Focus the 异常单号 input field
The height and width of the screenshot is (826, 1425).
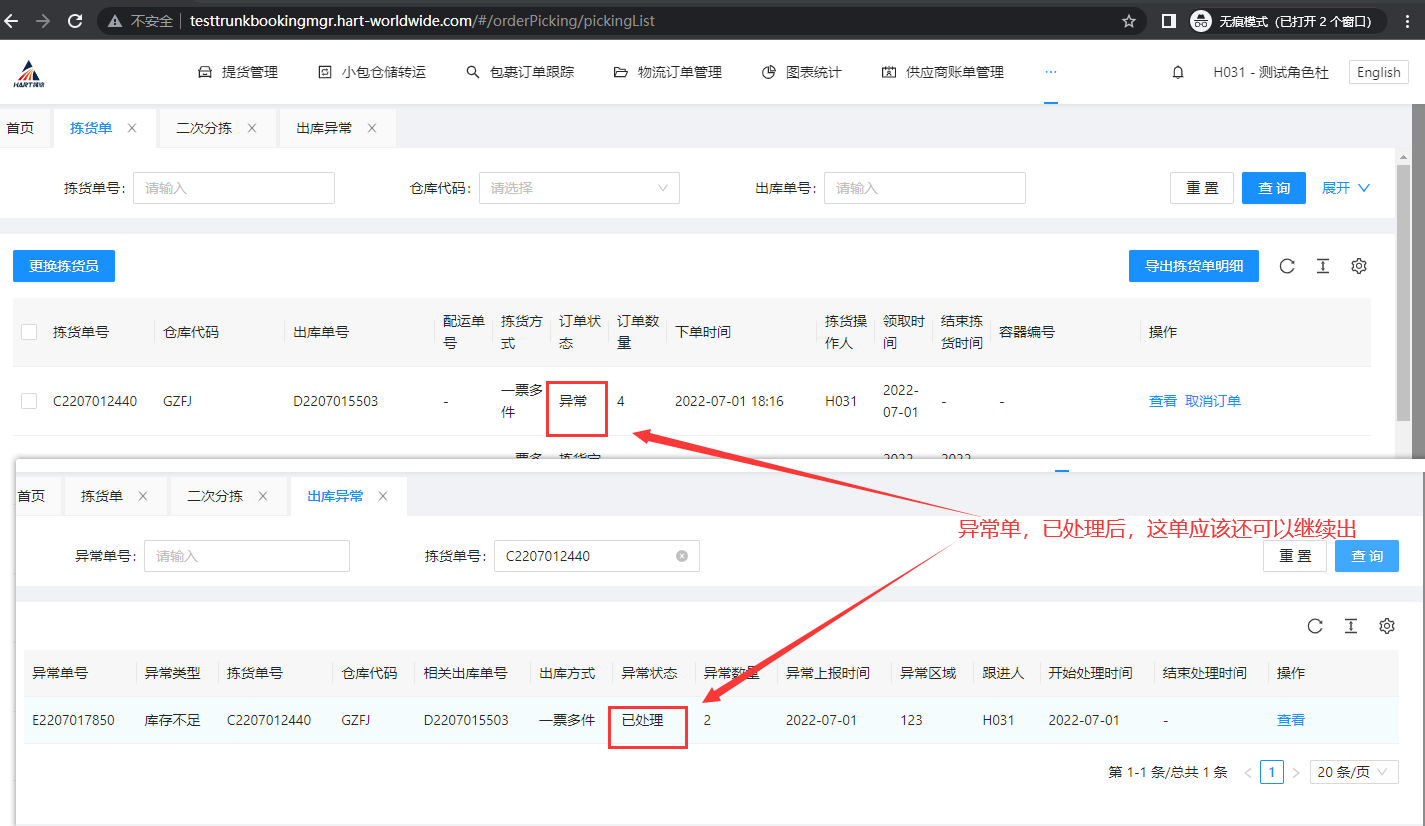[247, 556]
